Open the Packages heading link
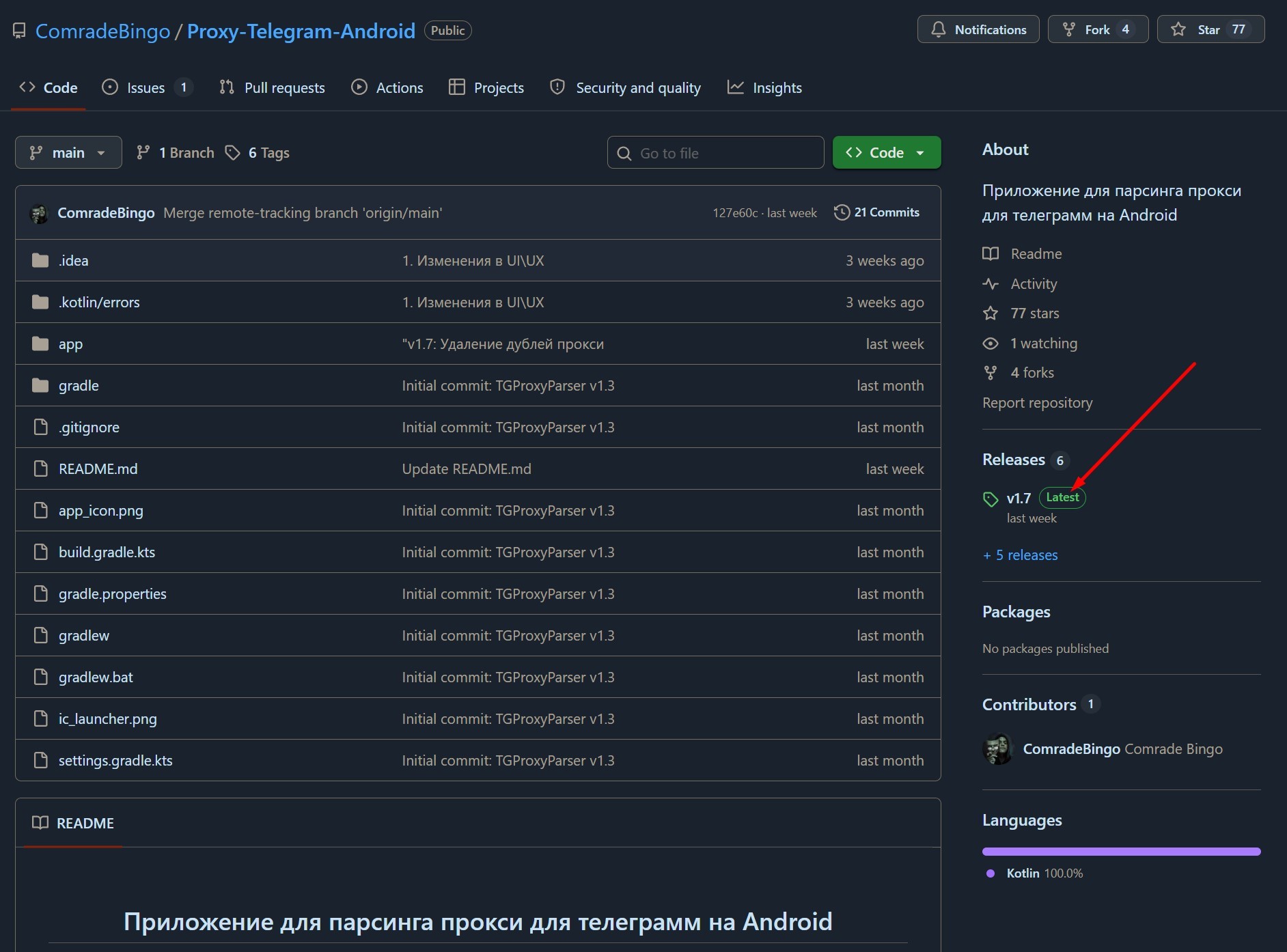Viewport: 1287px width, 952px height. click(1016, 612)
